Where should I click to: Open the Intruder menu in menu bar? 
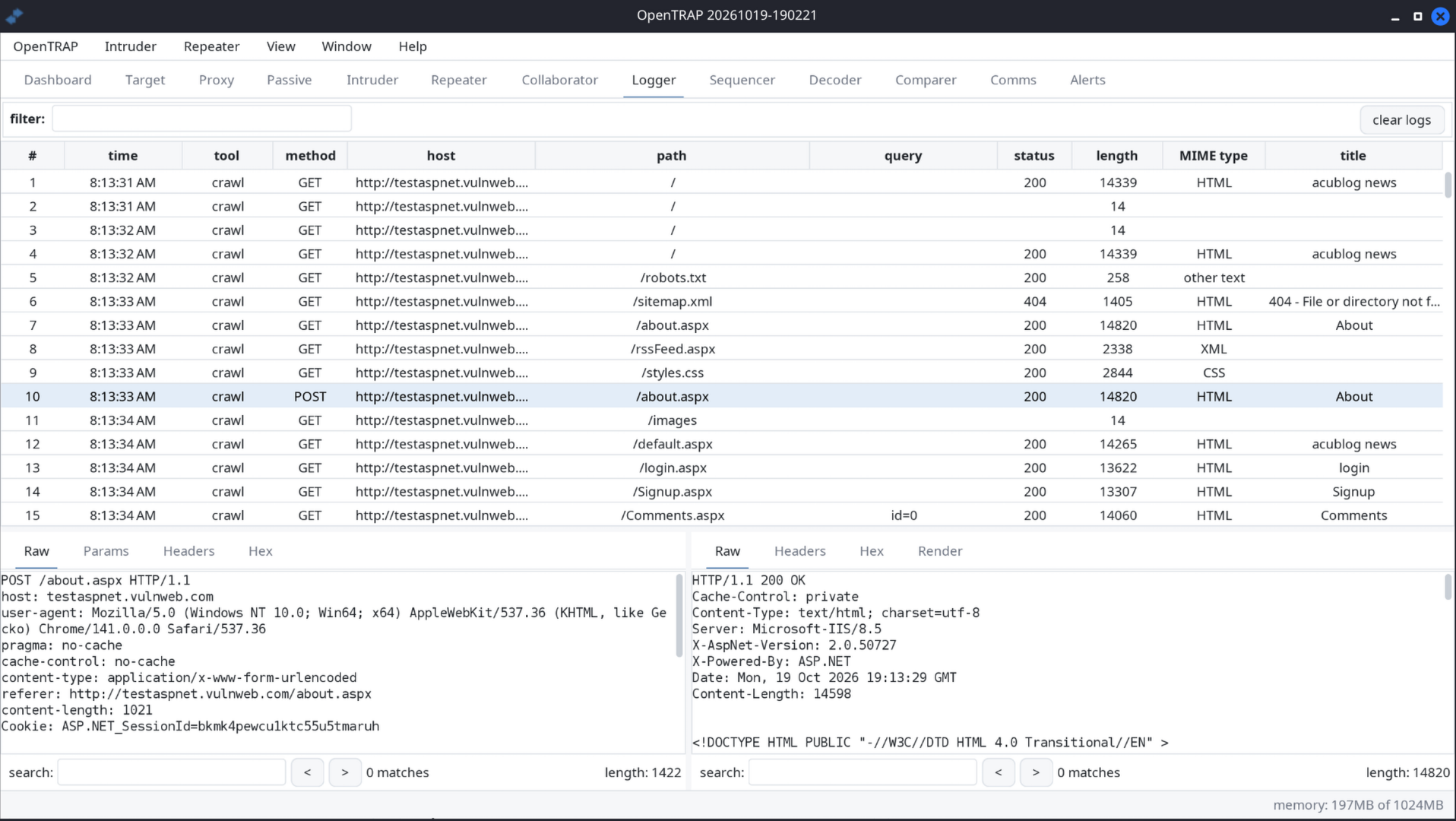coord(131,46)
